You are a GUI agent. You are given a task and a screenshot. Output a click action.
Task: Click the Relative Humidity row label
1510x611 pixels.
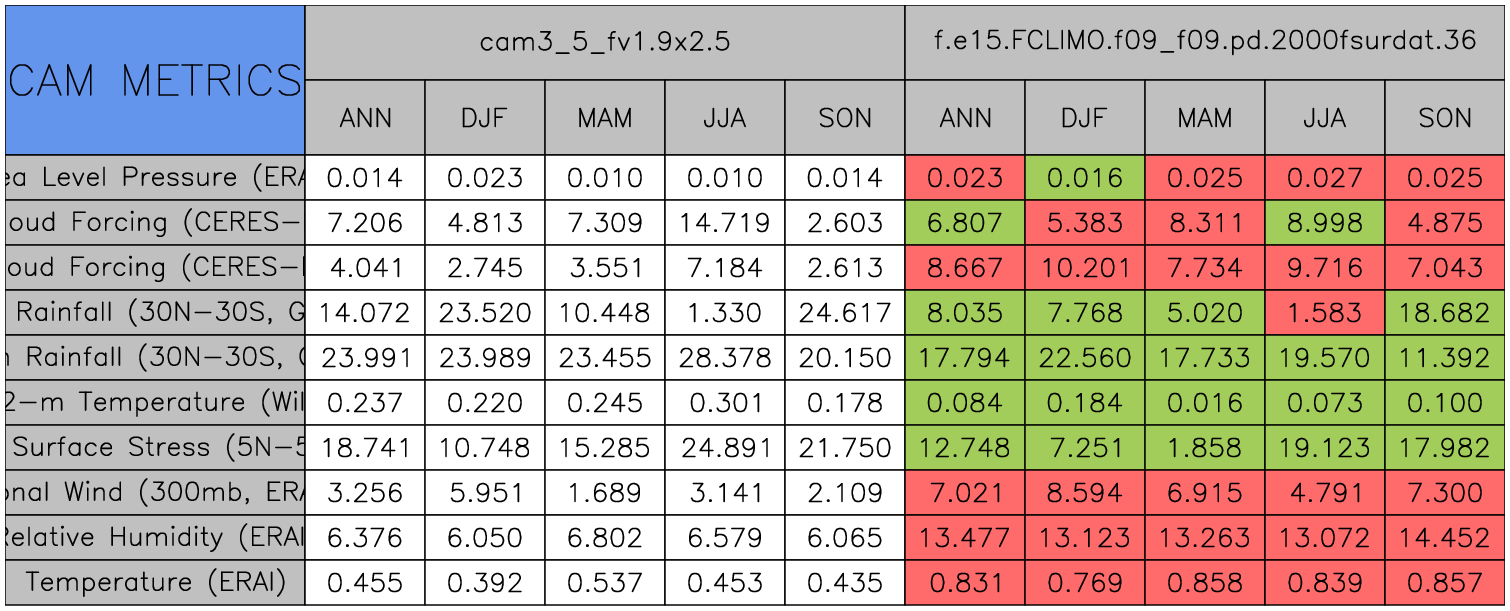[155, 537]
